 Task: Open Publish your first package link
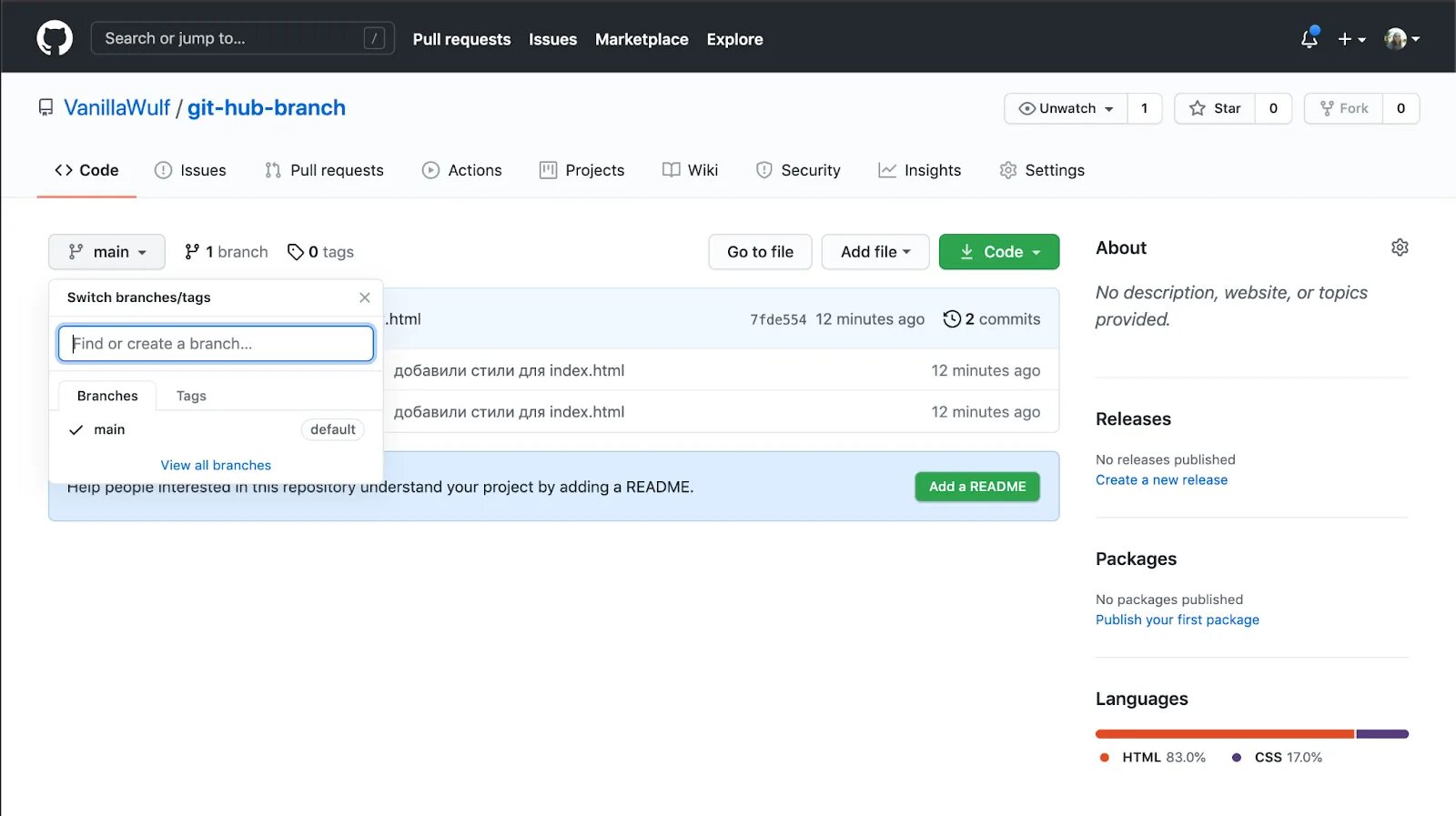1178,620
